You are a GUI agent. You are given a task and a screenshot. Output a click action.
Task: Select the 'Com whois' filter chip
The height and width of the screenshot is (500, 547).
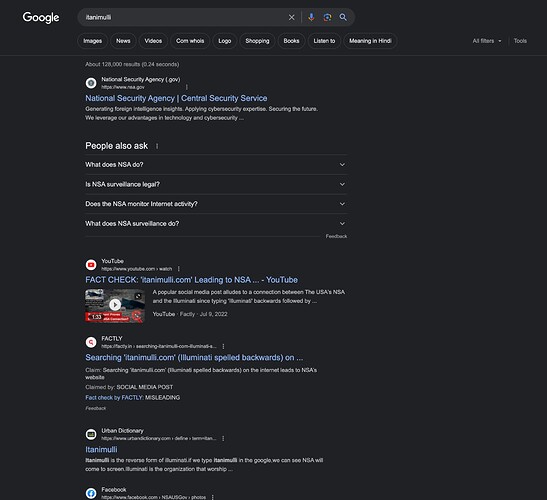[x=190, y=41]
